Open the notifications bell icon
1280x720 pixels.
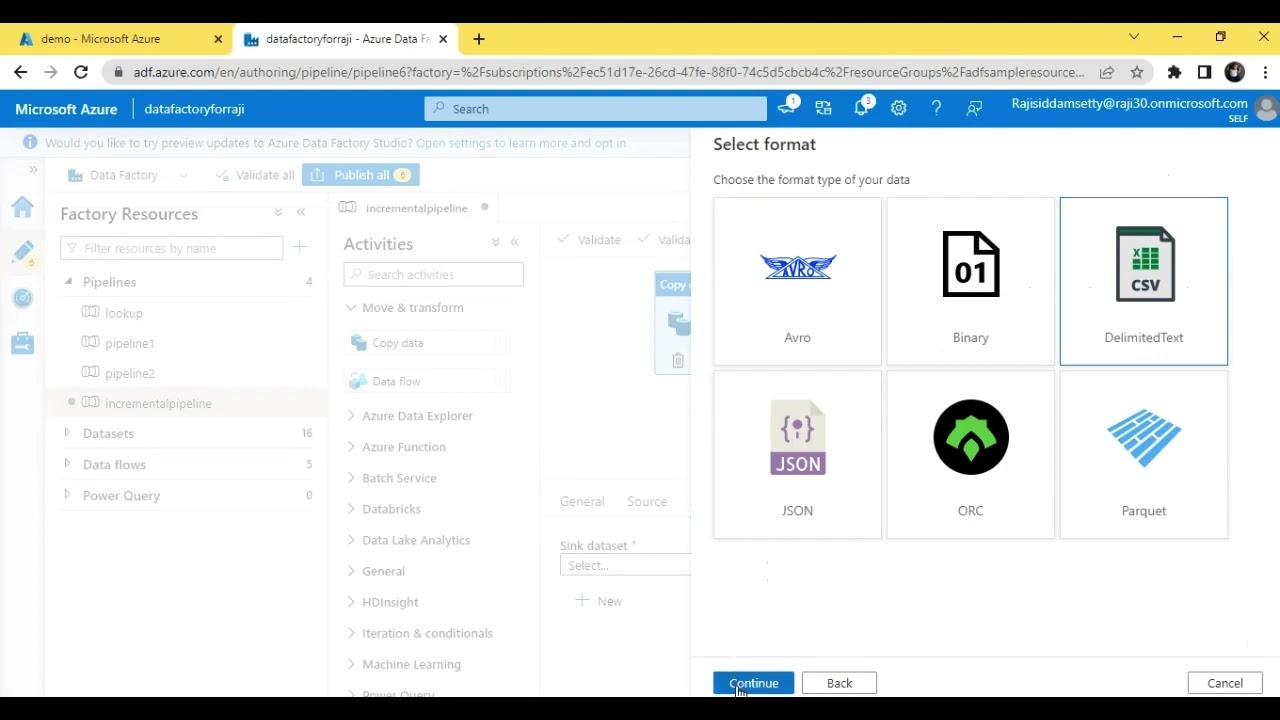click(861, 108)
